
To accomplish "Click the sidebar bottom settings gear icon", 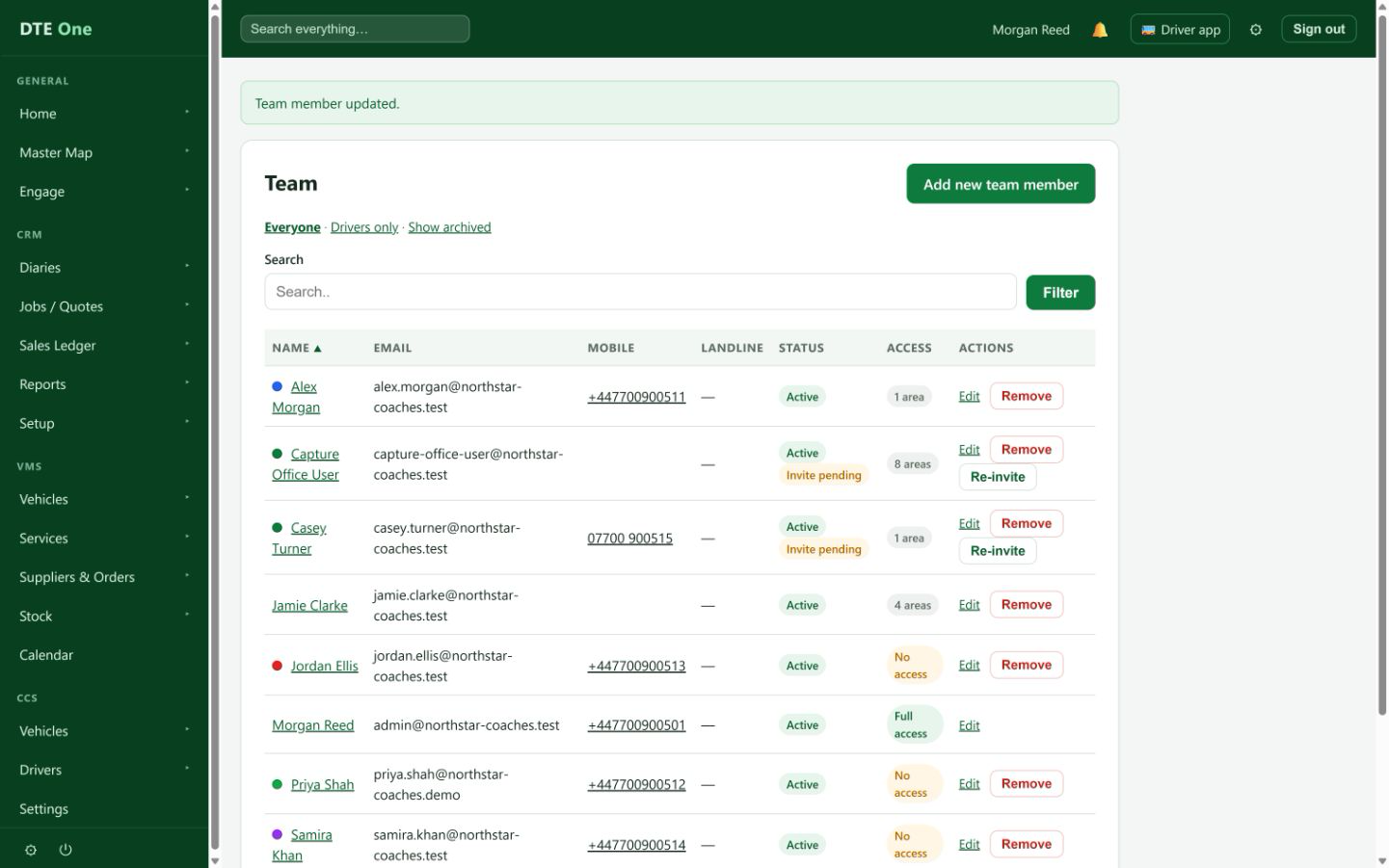I will [x=31, y=850].
